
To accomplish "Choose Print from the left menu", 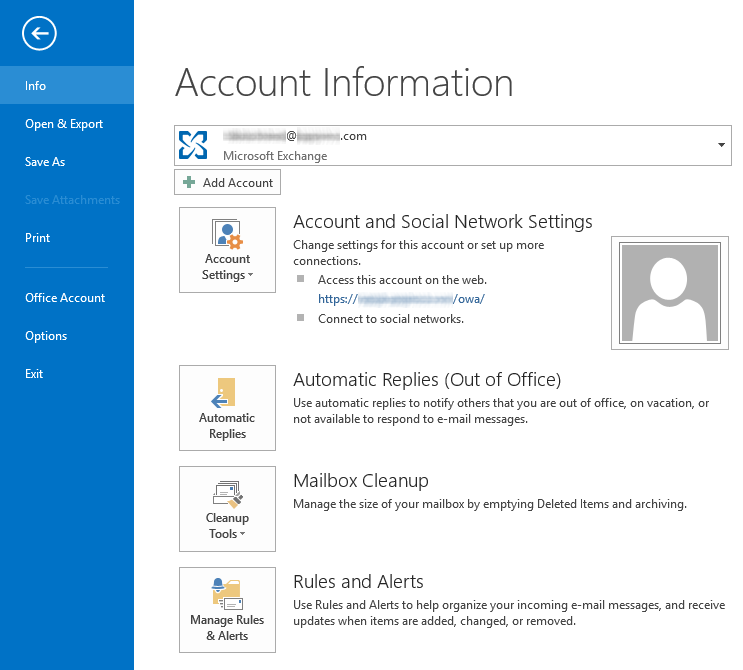I will click(37, 238).
